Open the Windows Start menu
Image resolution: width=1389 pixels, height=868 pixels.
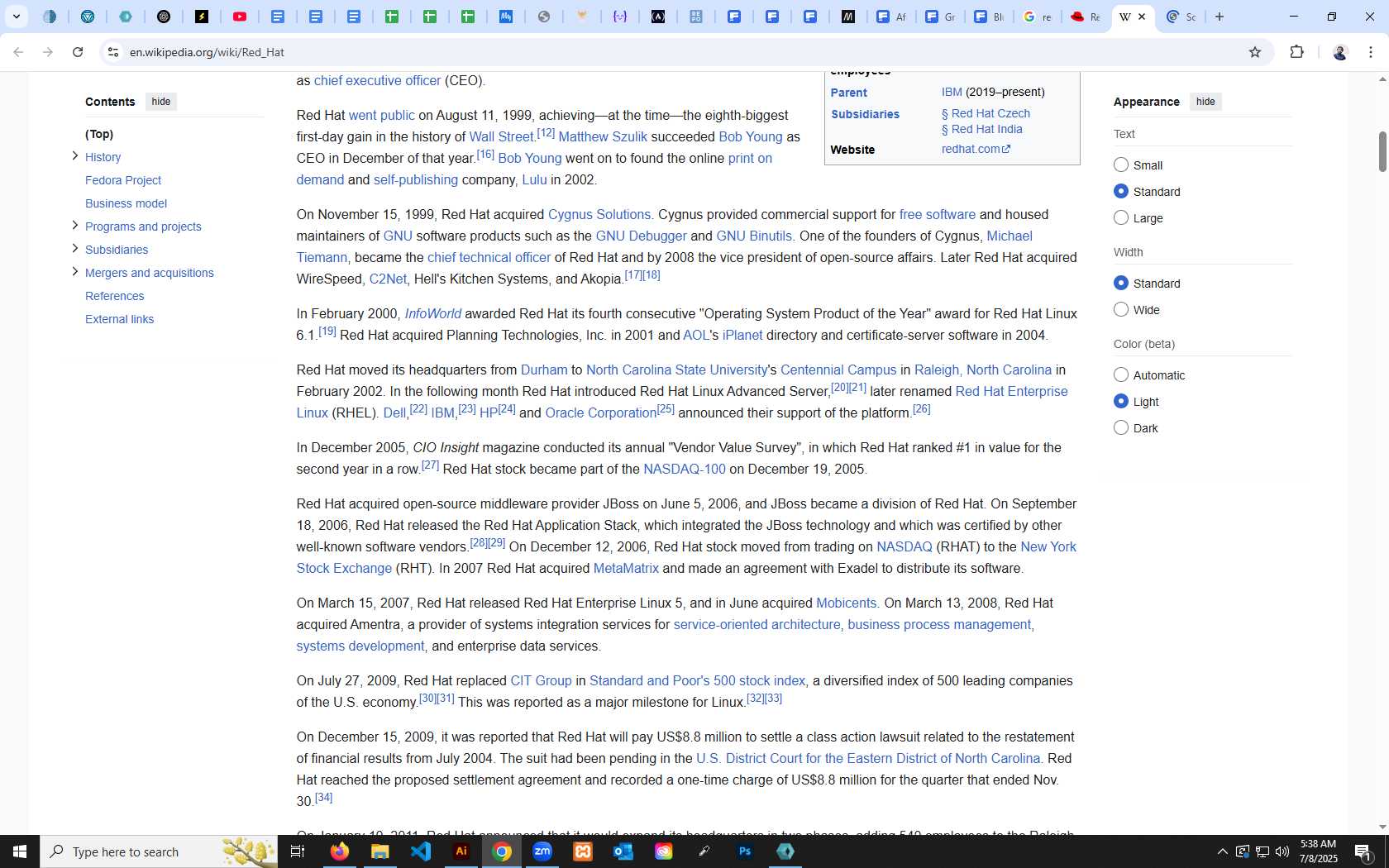(20, 851)
